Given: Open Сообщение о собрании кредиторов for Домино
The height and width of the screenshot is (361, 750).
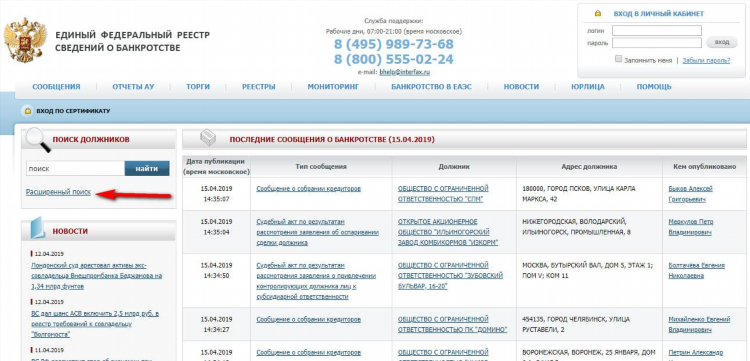Looking at the screenshot, I should (x=309, y=319).
